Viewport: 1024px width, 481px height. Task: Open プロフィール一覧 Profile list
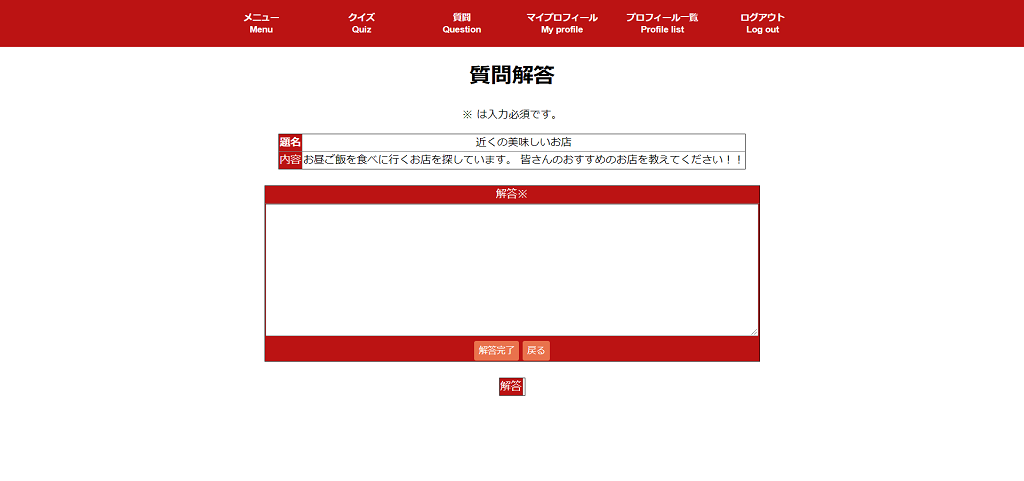662,23
